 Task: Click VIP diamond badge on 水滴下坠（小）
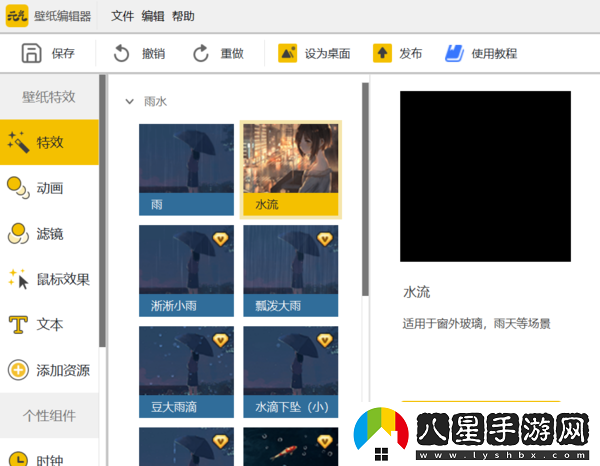coord(324,340)
